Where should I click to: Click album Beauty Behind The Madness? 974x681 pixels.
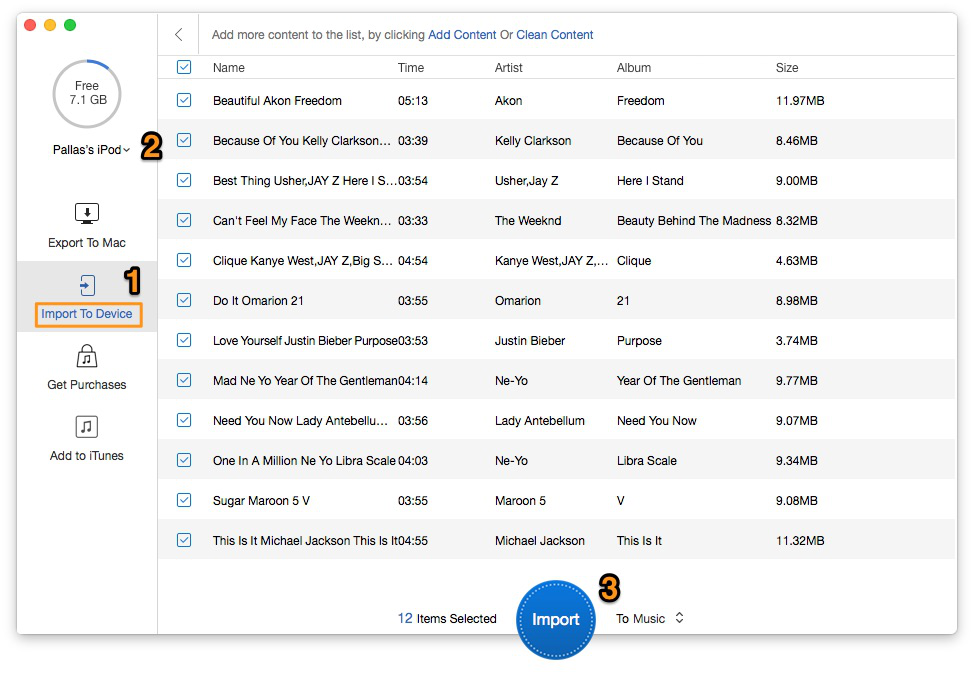(694, 221)
